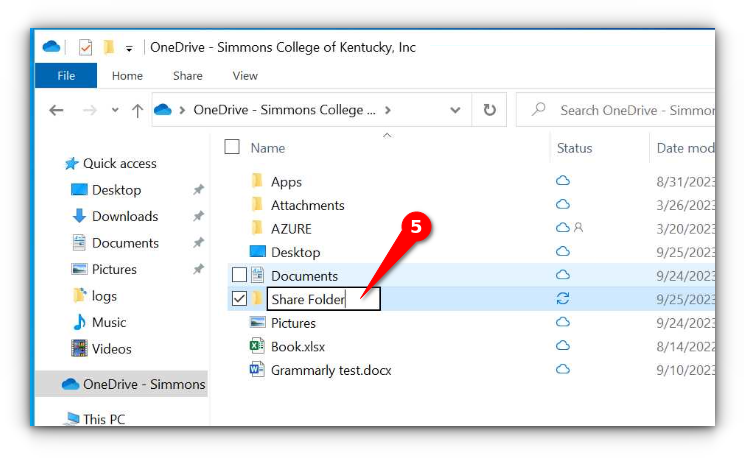745x458 pixels.
Task: Click the pin icon beside sidebar Pictures
Action: (198, 269)
